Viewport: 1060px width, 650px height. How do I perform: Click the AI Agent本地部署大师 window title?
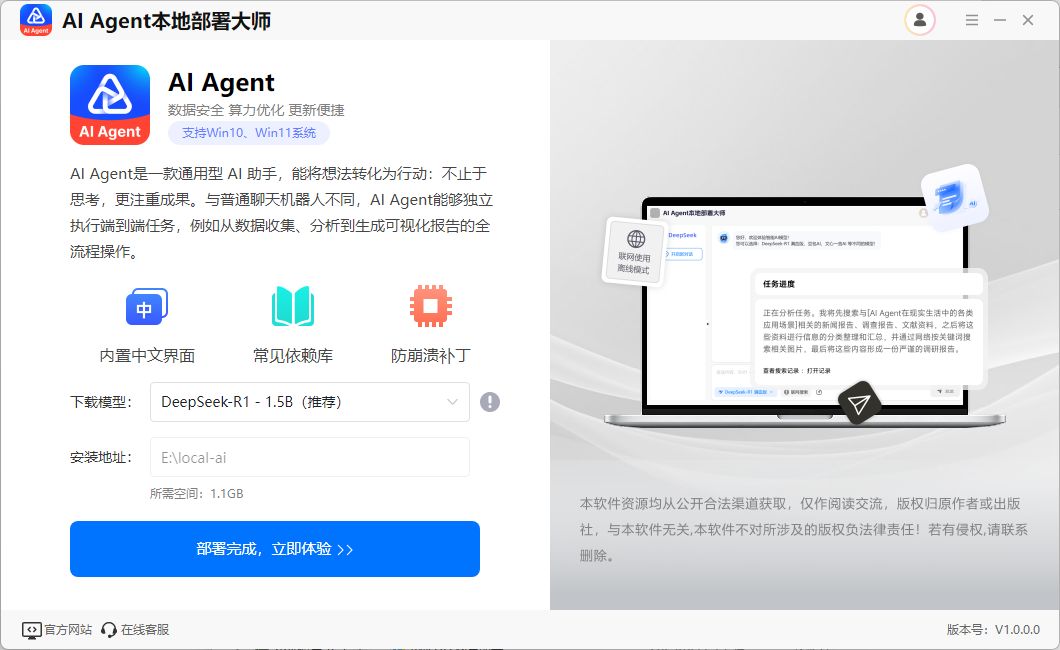tap(166, 21)
